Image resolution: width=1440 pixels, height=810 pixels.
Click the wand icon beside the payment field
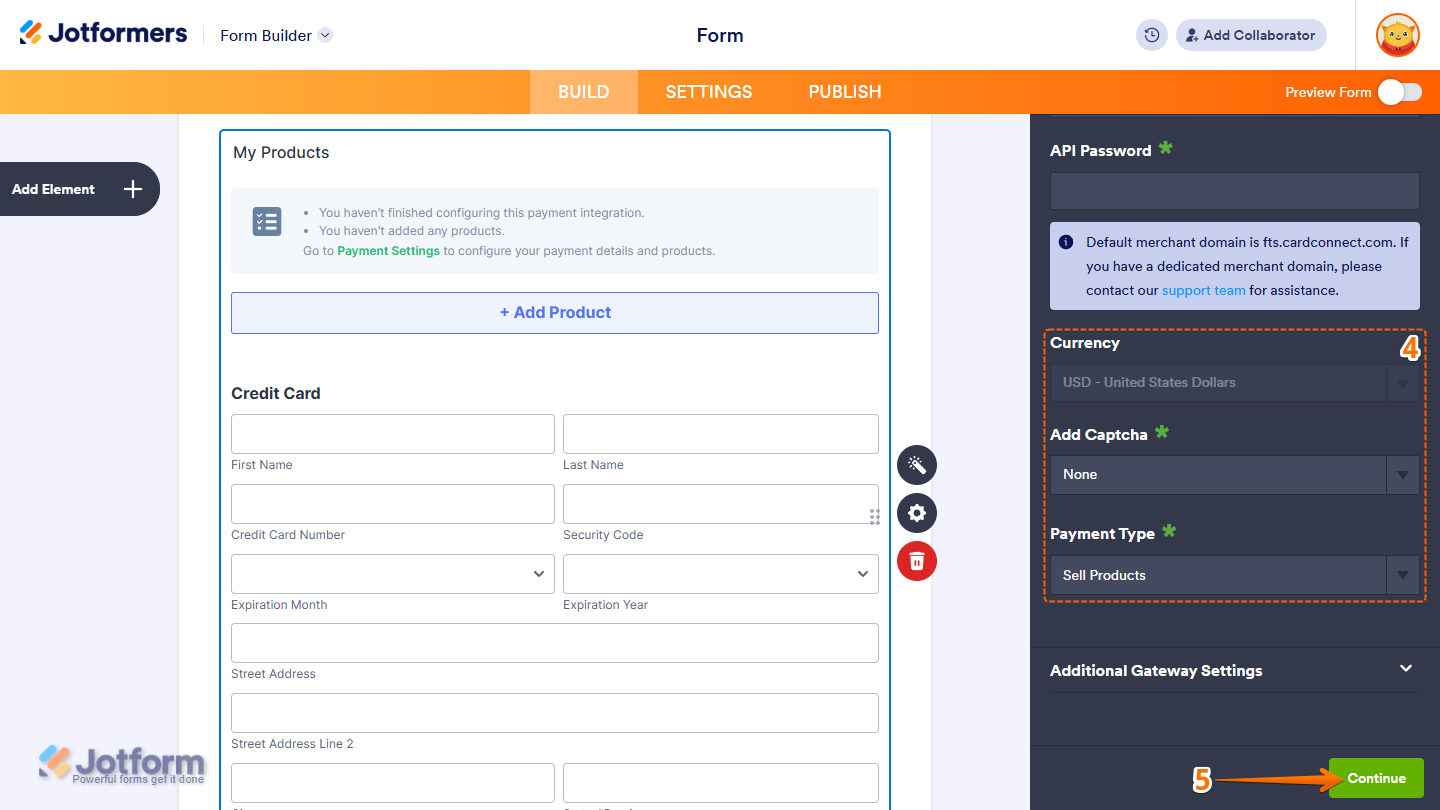[x=916, y=464]
